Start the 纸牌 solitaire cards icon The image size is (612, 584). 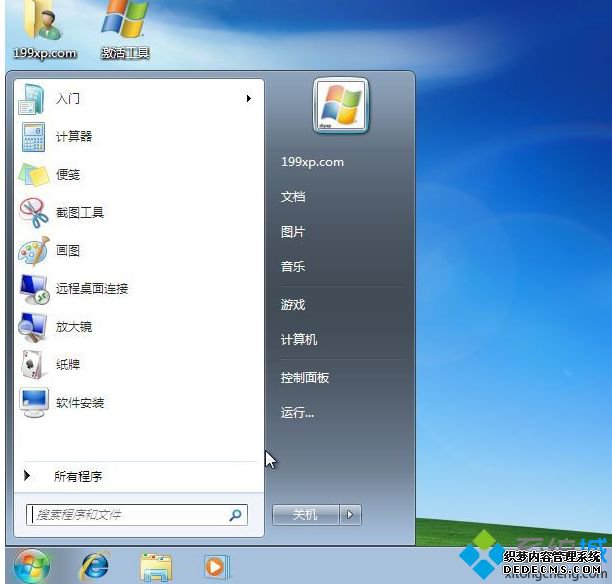[32, 365]
